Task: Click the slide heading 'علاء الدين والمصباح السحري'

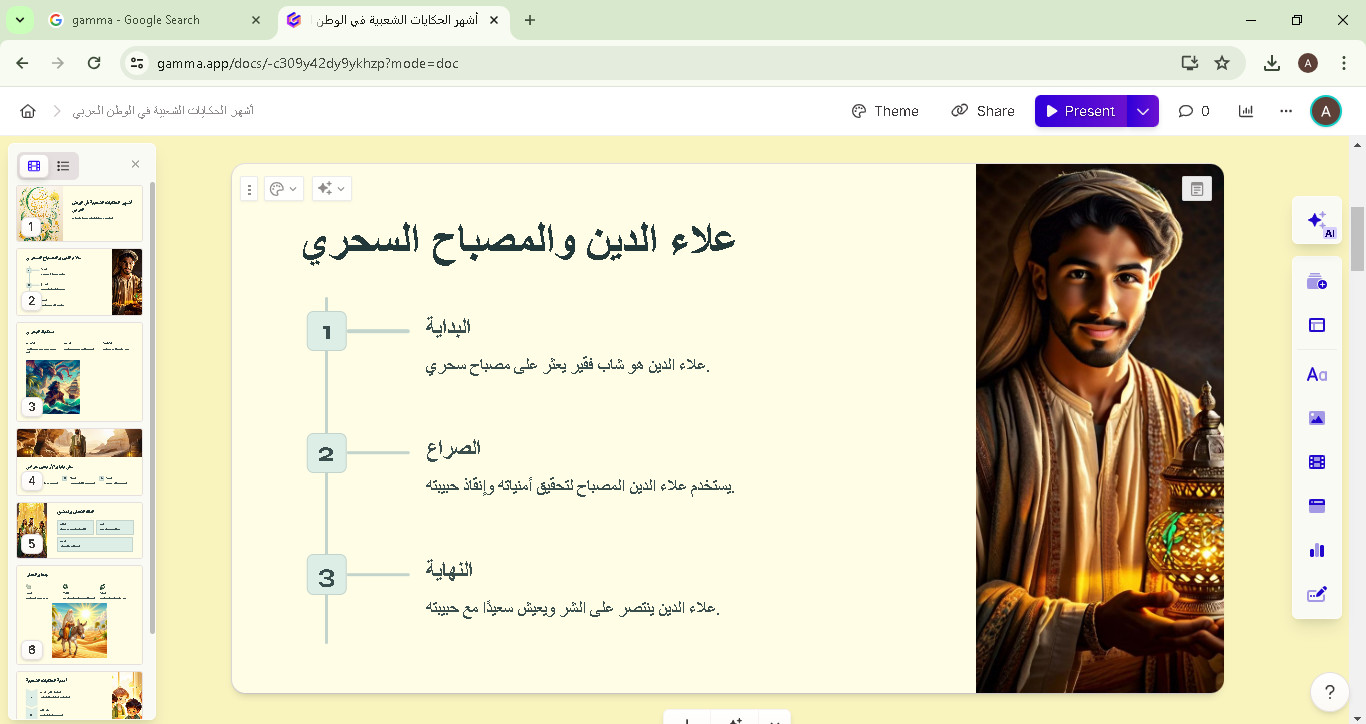Action: [x=518, y=243]
